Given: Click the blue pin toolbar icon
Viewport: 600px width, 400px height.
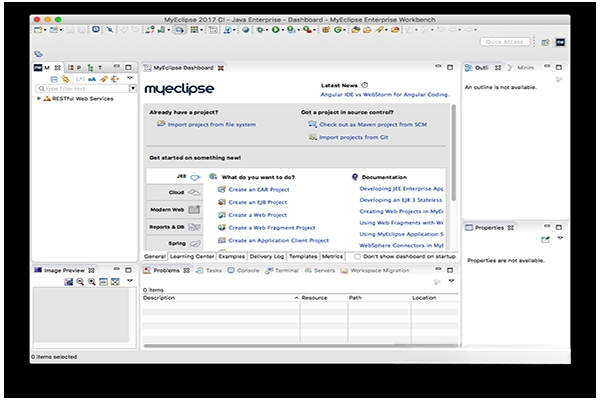Looking at the screenshot, I should pos(110,29).
